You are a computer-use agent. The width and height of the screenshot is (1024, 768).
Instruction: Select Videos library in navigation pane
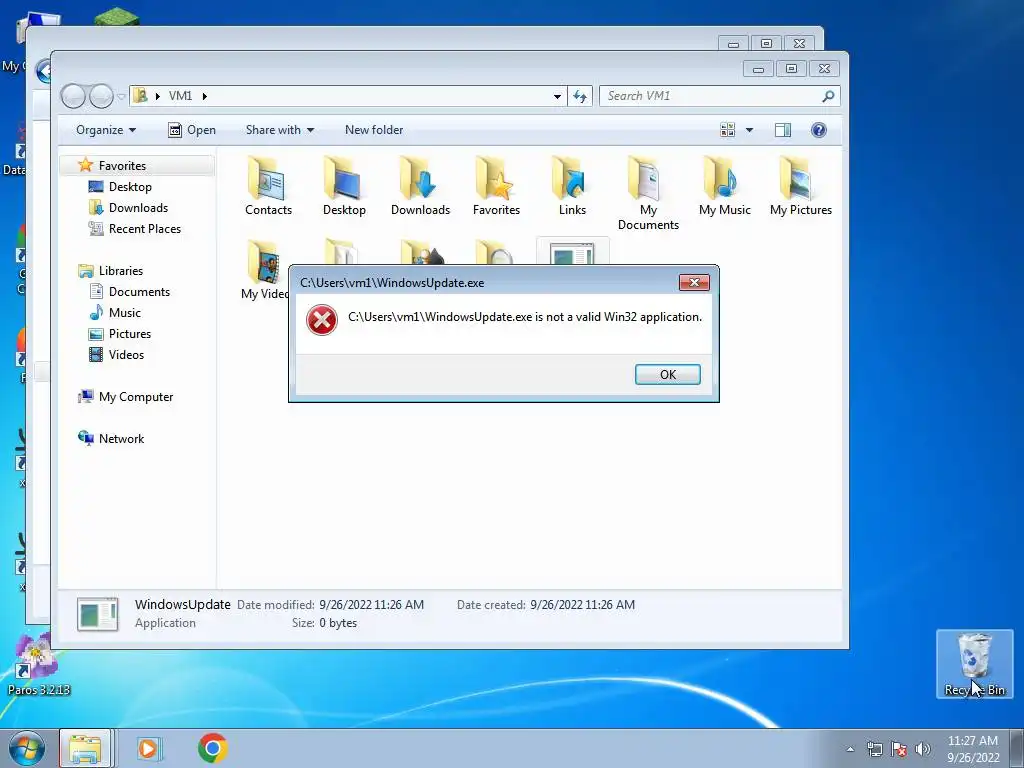pyautogui.click(x=126, y=355)
